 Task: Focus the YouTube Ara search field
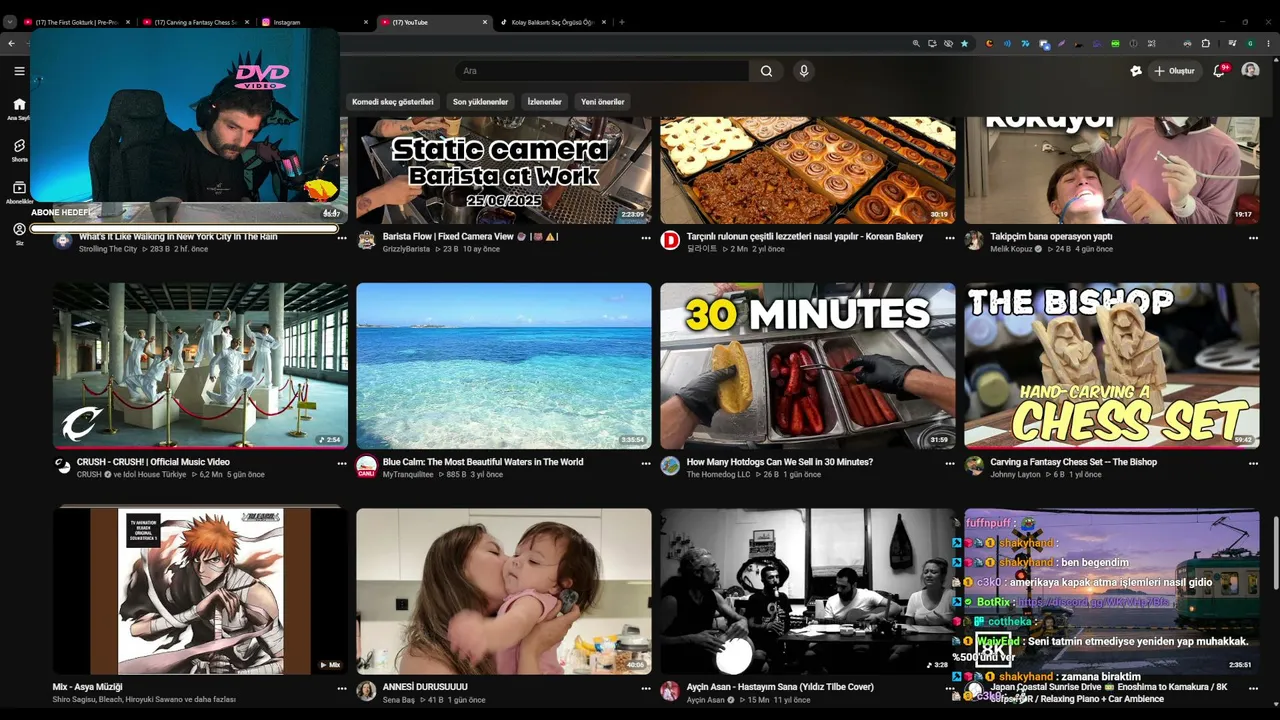click(603, 71)
